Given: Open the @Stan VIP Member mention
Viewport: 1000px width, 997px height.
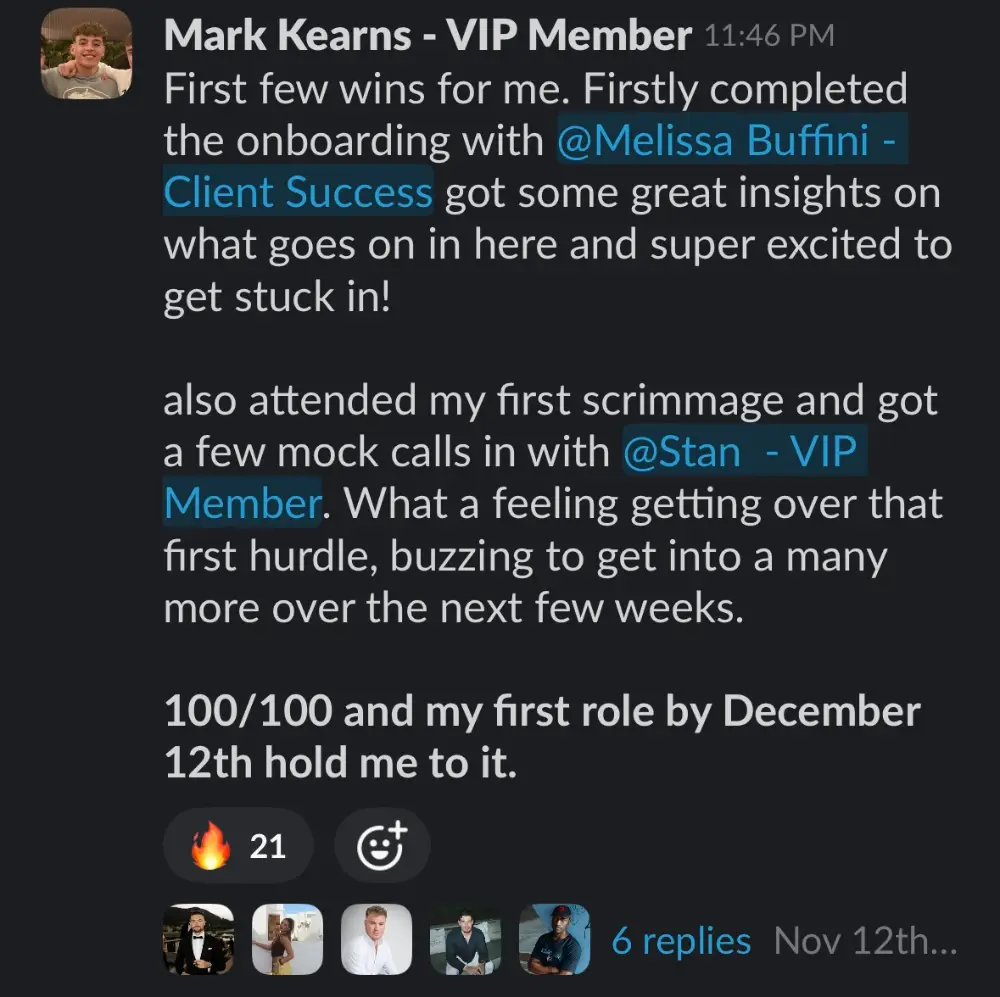Looking at the screenshot, I should point(740,452).
